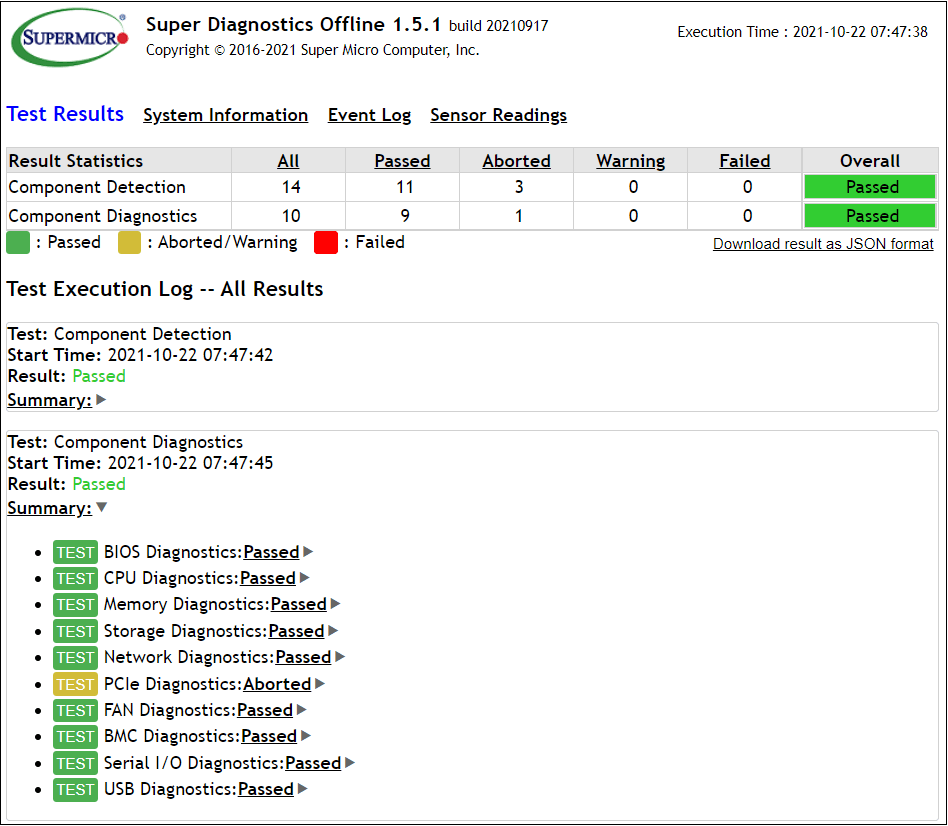948x826 pixels.
Task: Switch to the System Information tab
Action: coord(225,115)
